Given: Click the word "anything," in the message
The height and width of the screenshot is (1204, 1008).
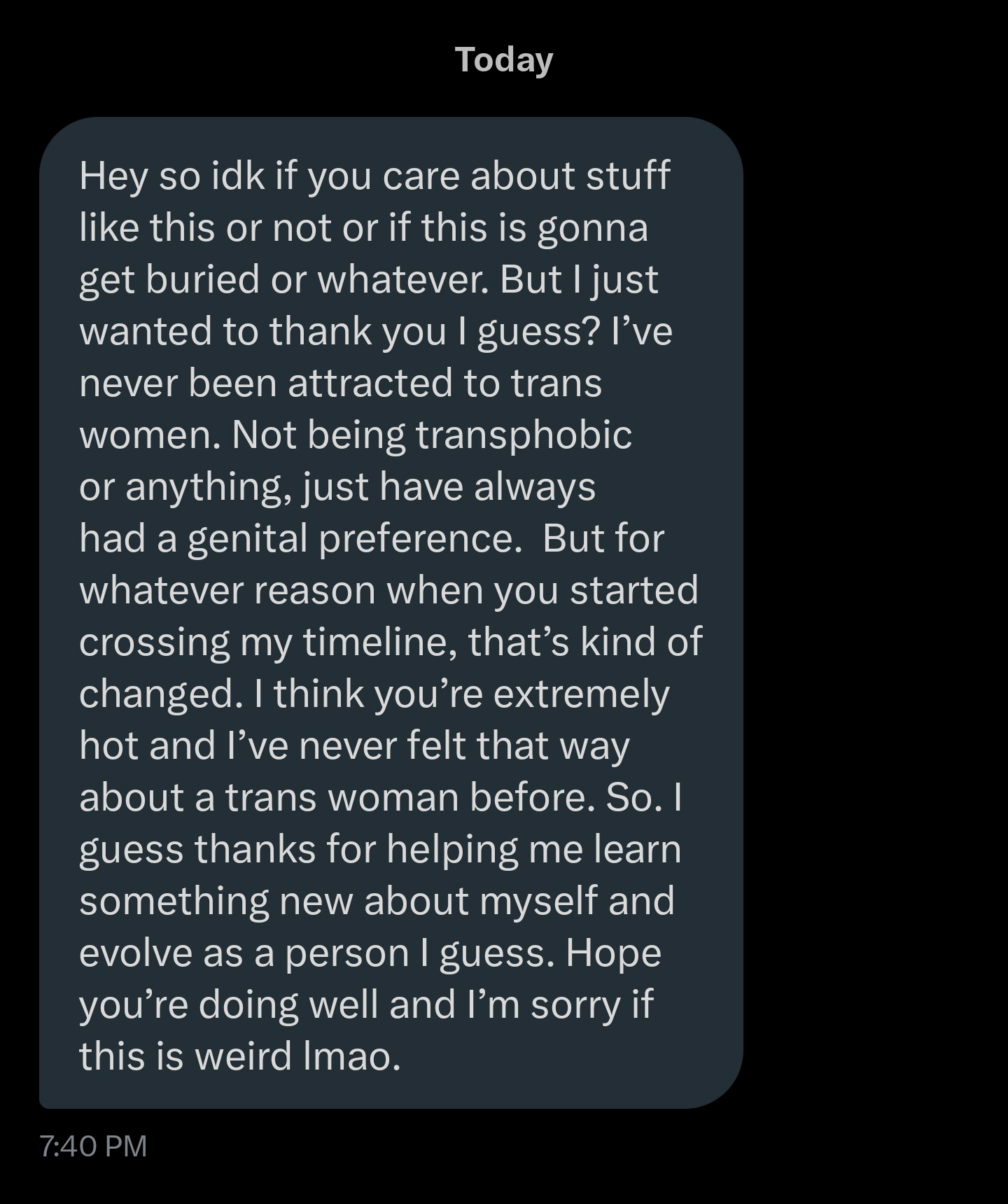Looking at the screenshot, I should click(209, 486).
